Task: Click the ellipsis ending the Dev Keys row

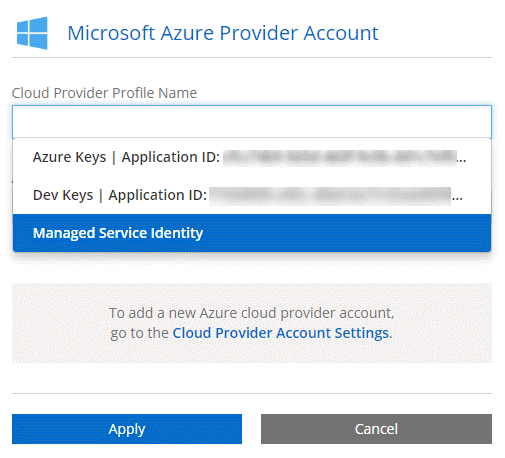Action: click(x=457, y=198)
